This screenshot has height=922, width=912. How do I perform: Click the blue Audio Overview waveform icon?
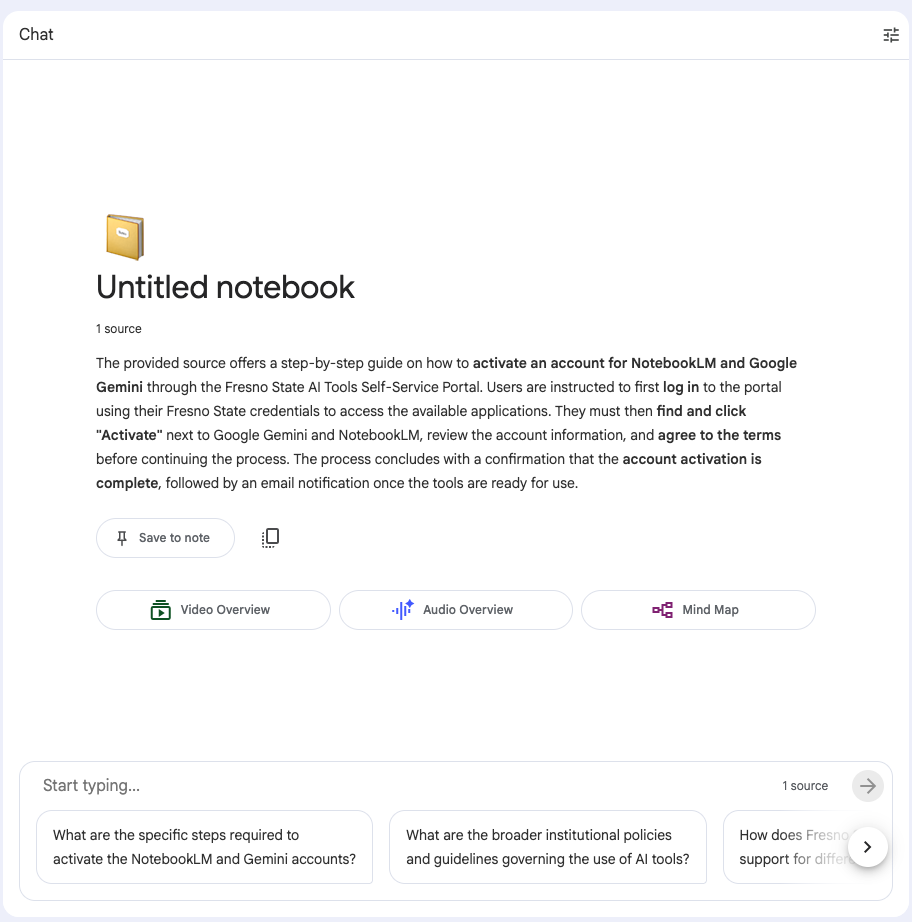[403, 610]
